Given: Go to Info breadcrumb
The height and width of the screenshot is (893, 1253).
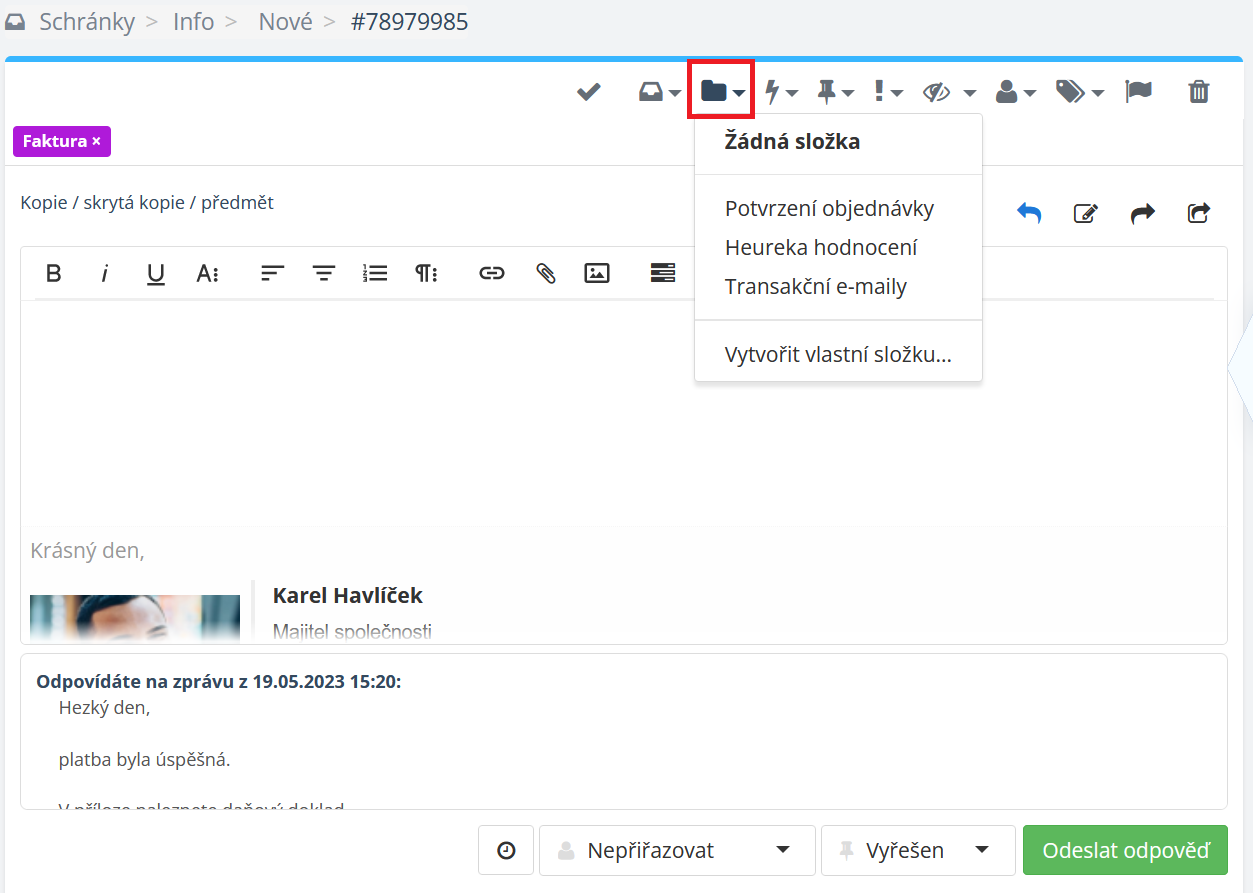Looking at the screenshot, I should pos(193,22).
